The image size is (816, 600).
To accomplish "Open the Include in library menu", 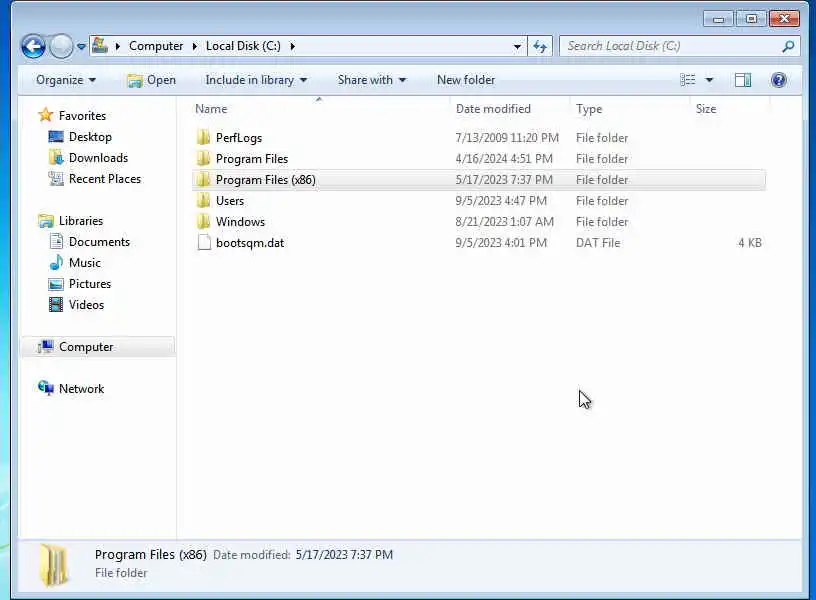I will point(256,80).
